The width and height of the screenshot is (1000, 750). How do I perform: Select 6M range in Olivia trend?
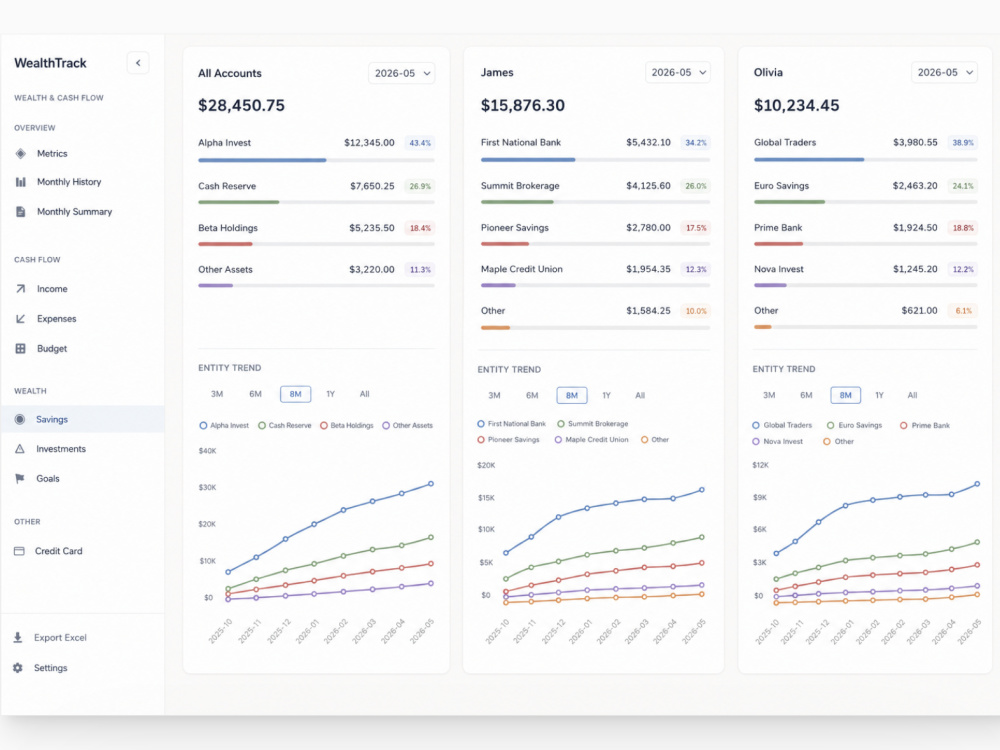point(806,395)
